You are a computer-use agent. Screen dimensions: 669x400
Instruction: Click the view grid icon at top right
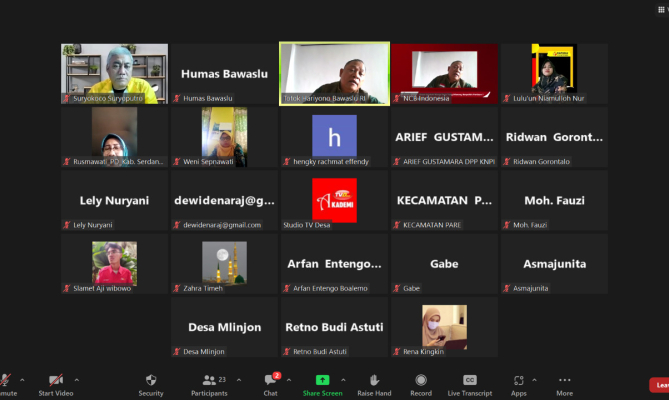point(662,8)
